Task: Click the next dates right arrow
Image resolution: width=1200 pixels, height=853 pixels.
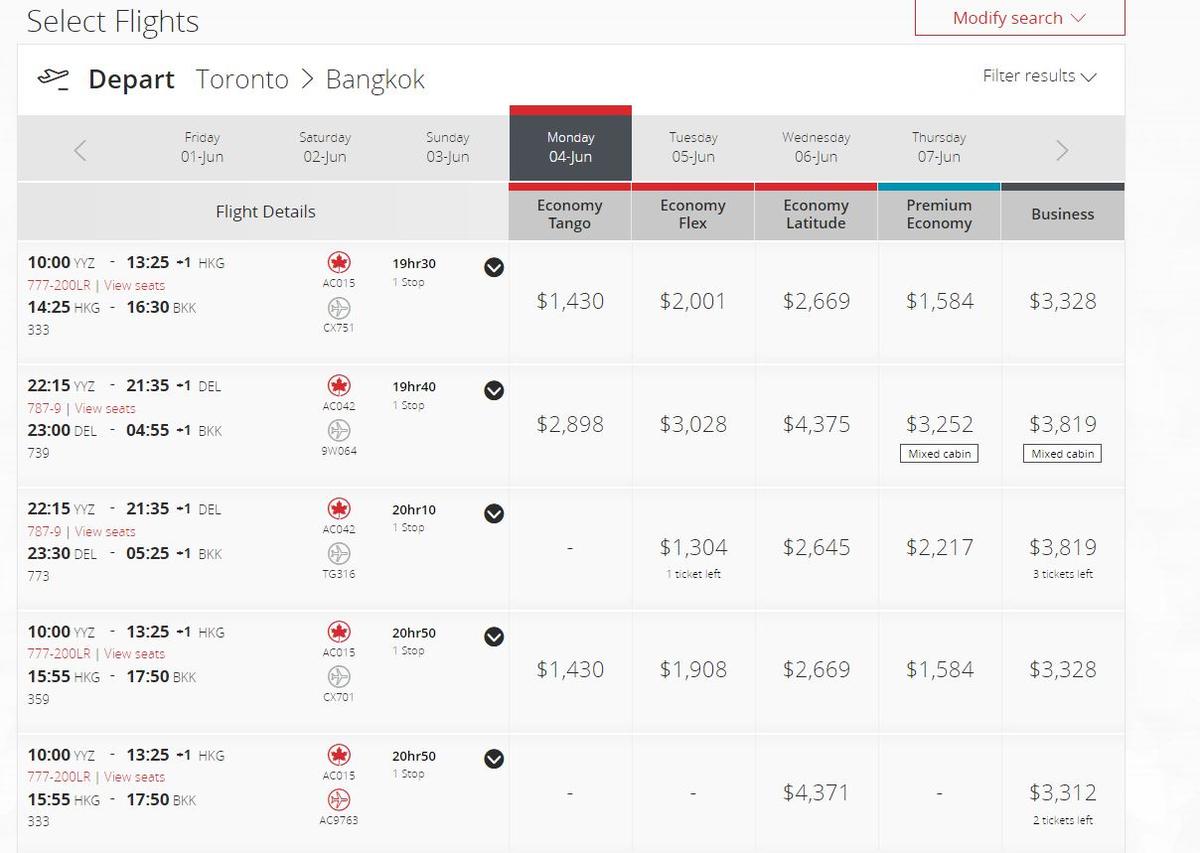Action: coord(1062,150)
